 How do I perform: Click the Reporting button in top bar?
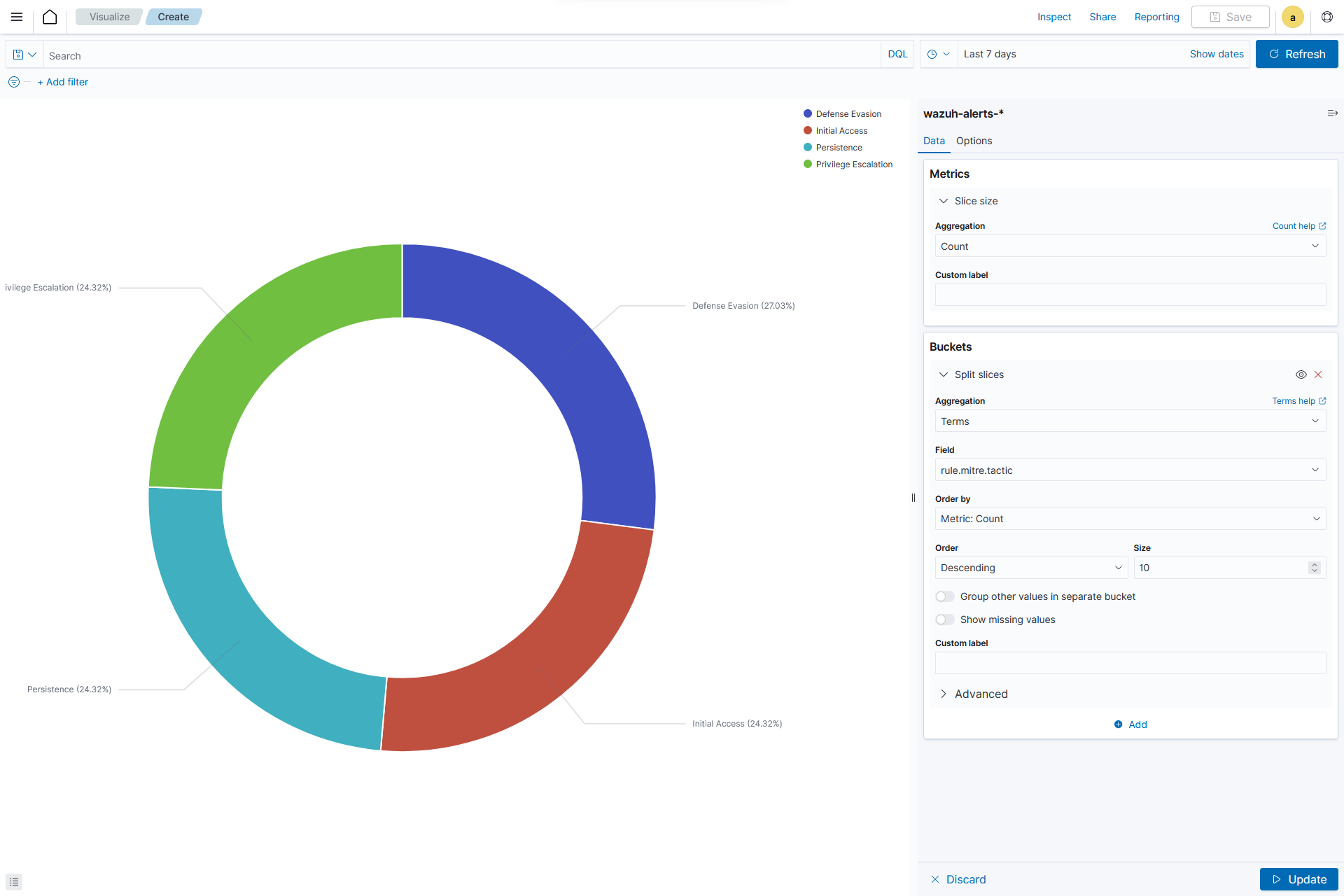coord(1157,16)
